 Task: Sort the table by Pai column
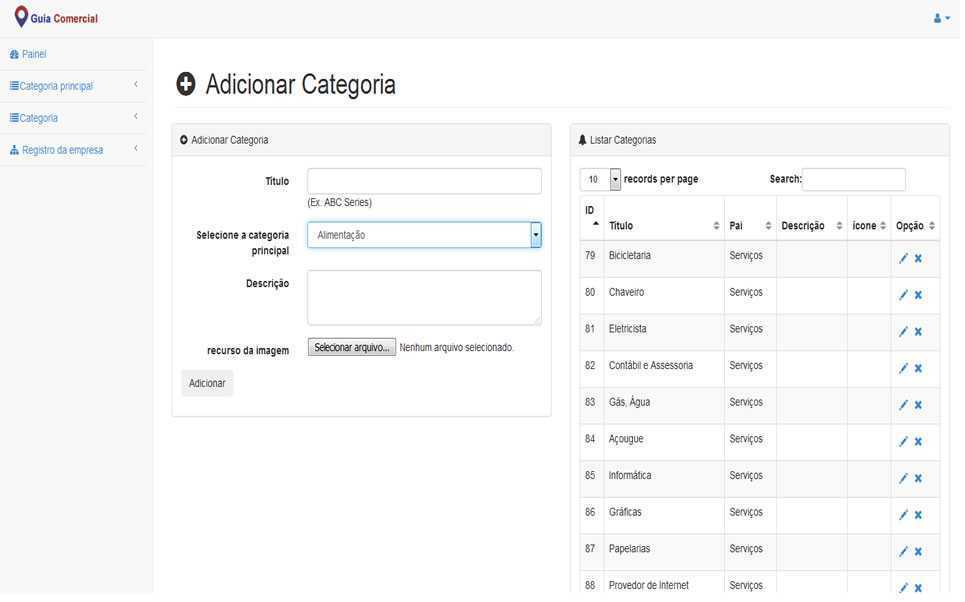point(749,226)
